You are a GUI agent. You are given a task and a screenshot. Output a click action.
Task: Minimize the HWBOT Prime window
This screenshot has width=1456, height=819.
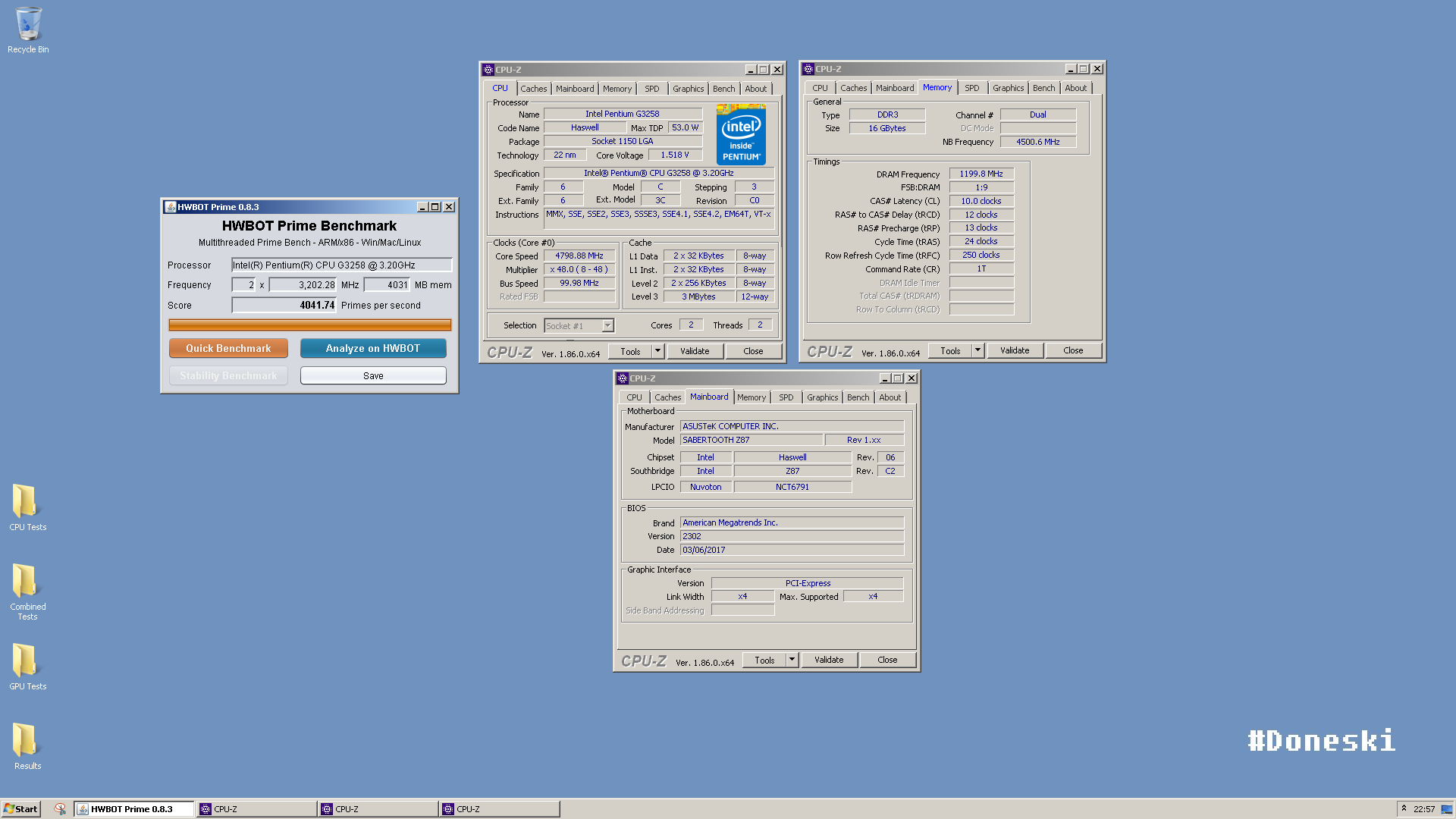422,207
